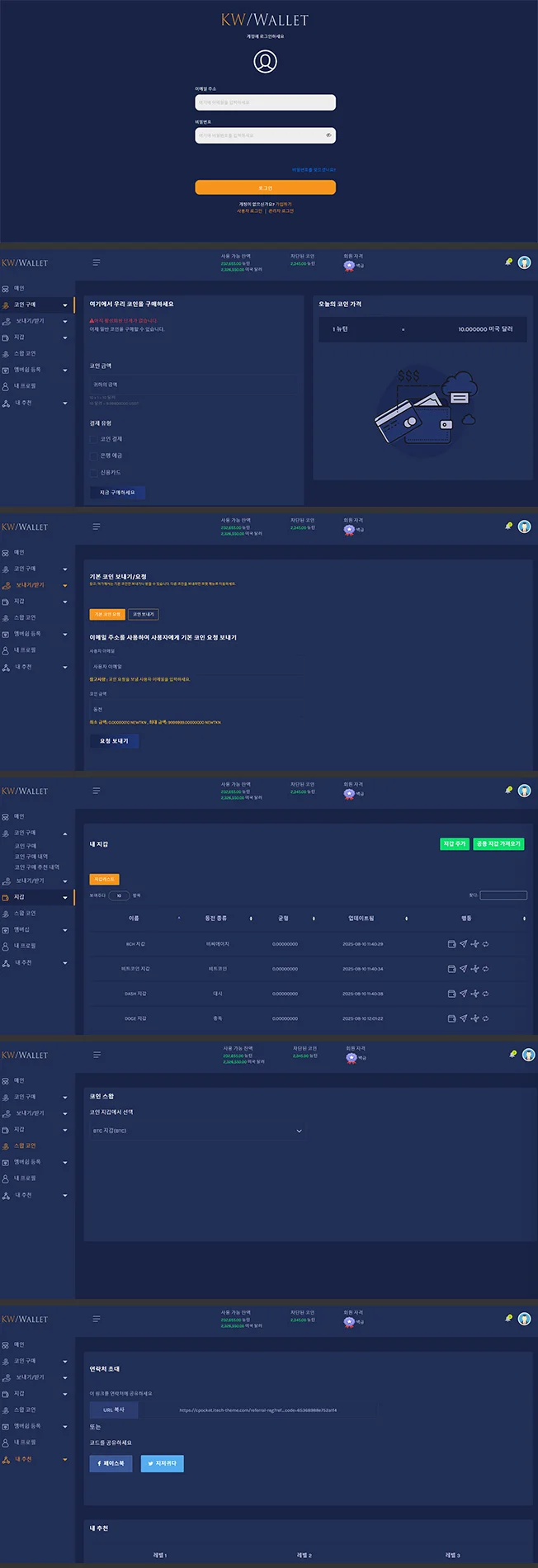The height and width of the screenshot is (1568, 538).
Task: Open the BTC 지갑 coin swap dropdown
Action: pos(196,1131)
